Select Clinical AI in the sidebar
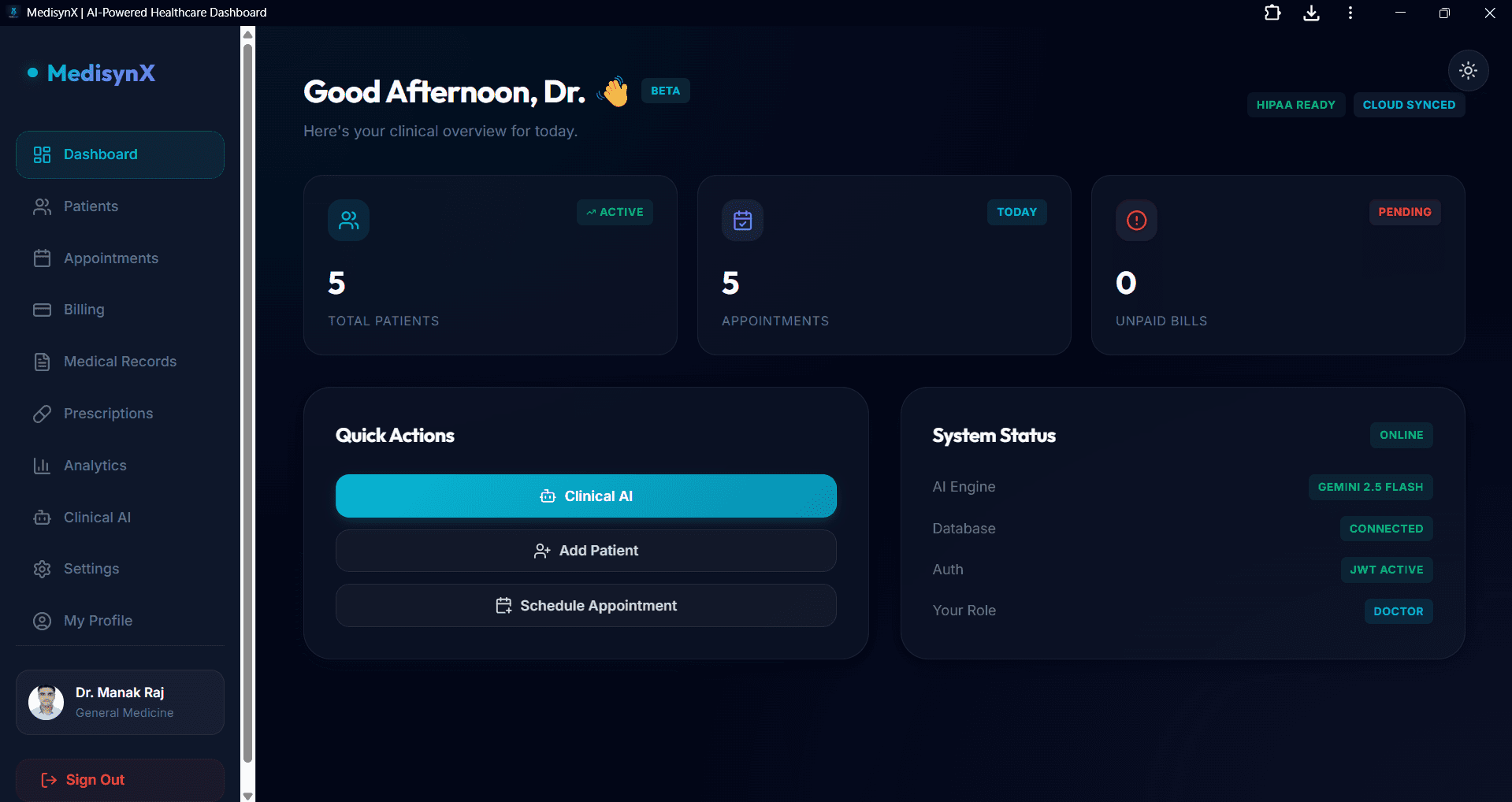1512x802 pixels. pyautogui.click(x=120, y=518)
